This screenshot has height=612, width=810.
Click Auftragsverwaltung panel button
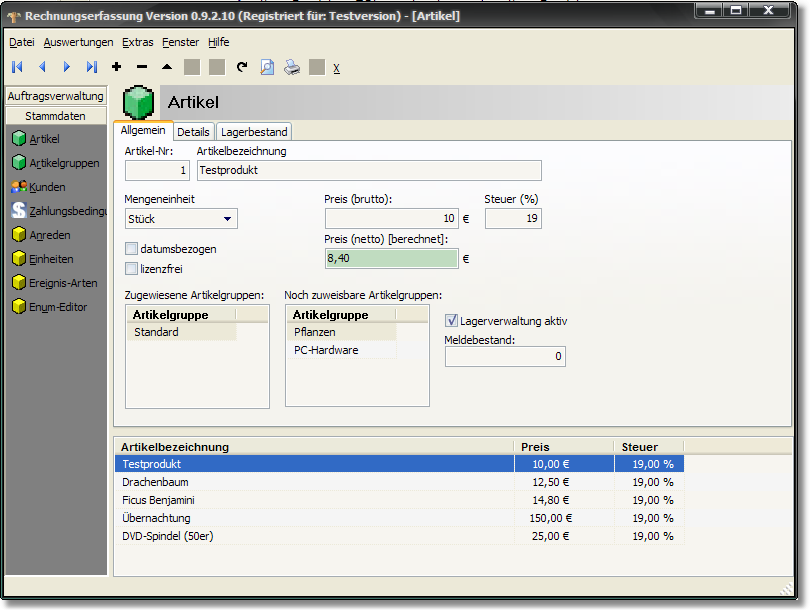(x=56, y=96)
